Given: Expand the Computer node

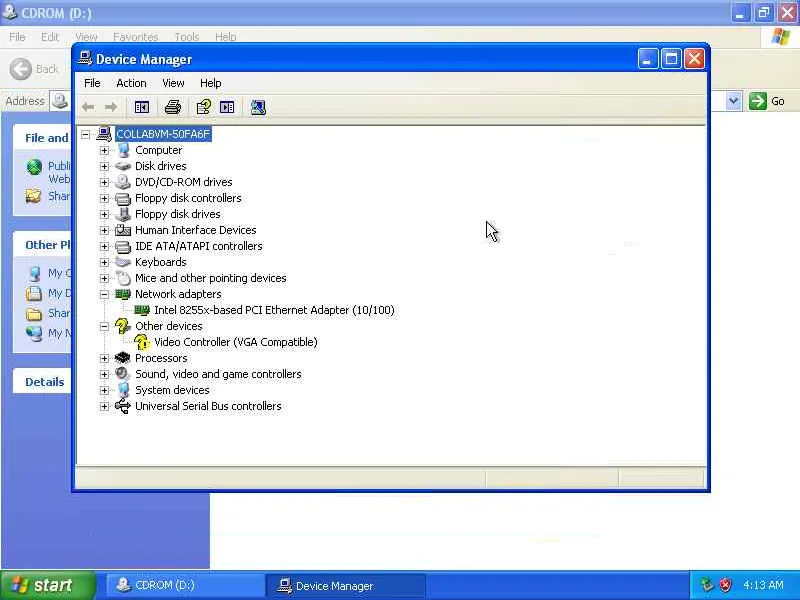Looking at the screenshot, I should pyautogui.click(x=104, y=151).
